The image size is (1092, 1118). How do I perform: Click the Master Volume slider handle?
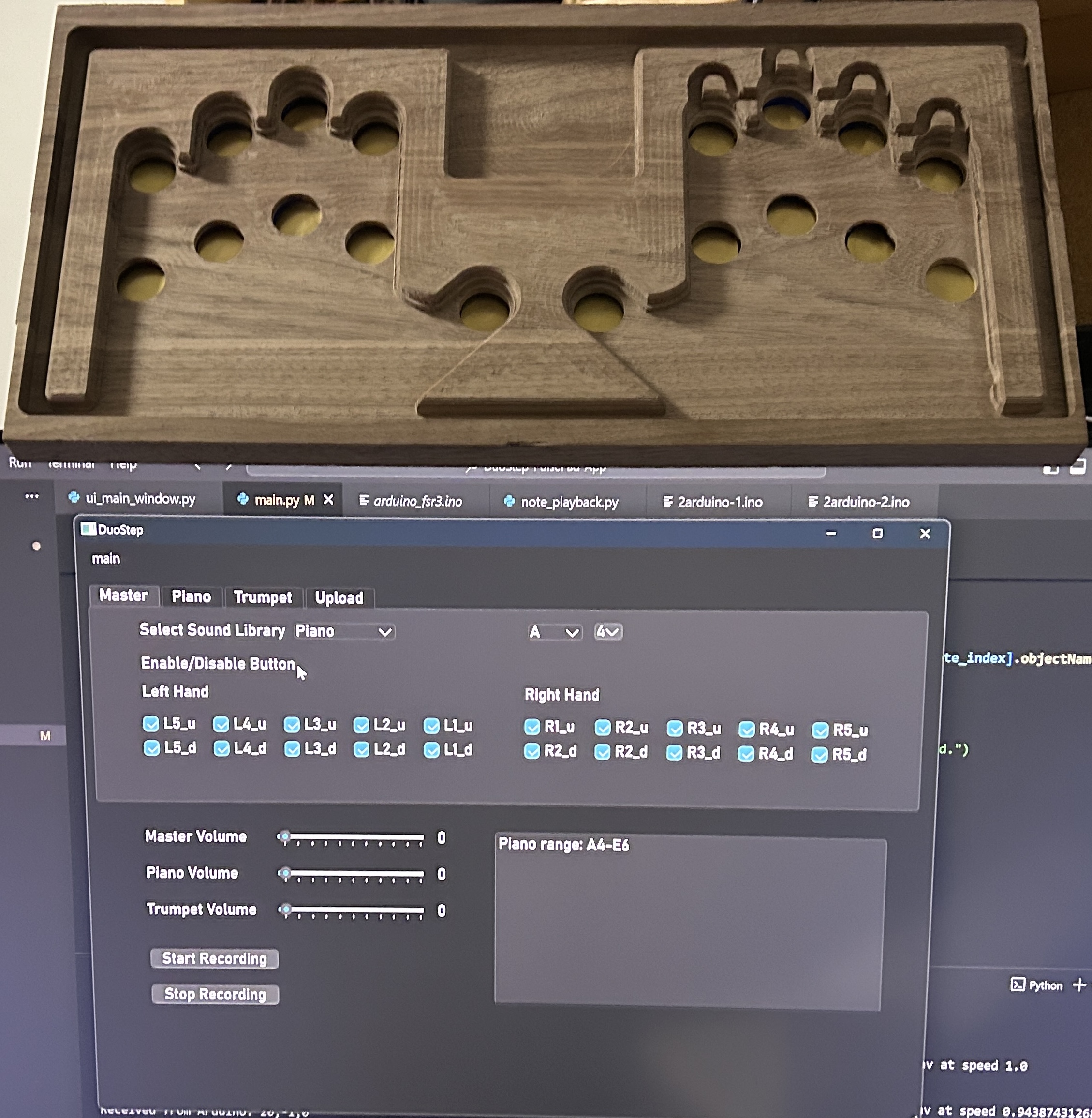tap(285, 837)
